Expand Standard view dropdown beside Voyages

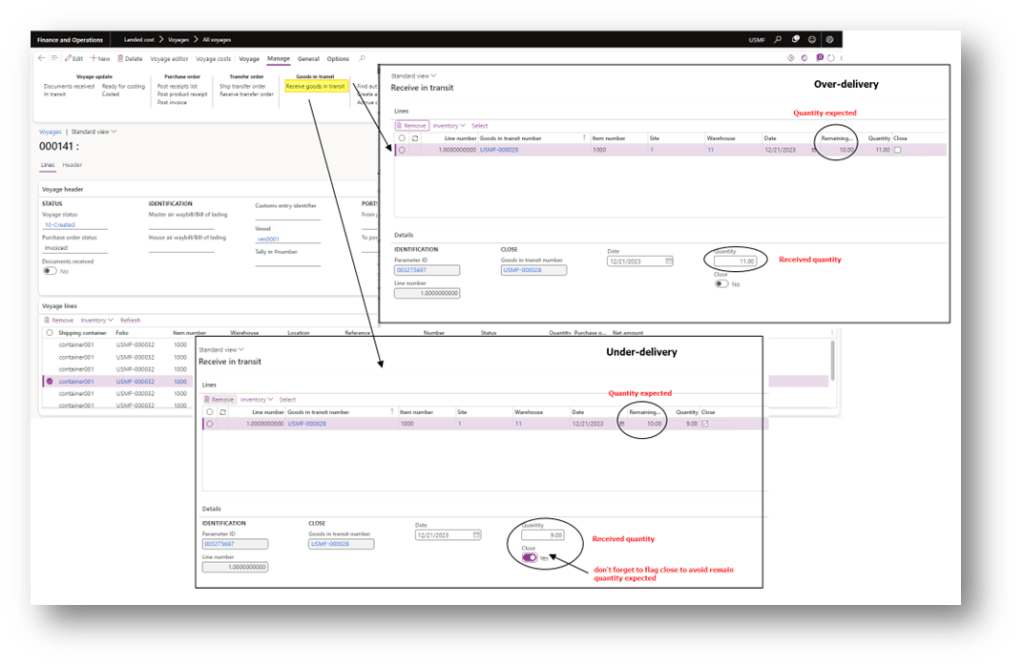(93, 131)
